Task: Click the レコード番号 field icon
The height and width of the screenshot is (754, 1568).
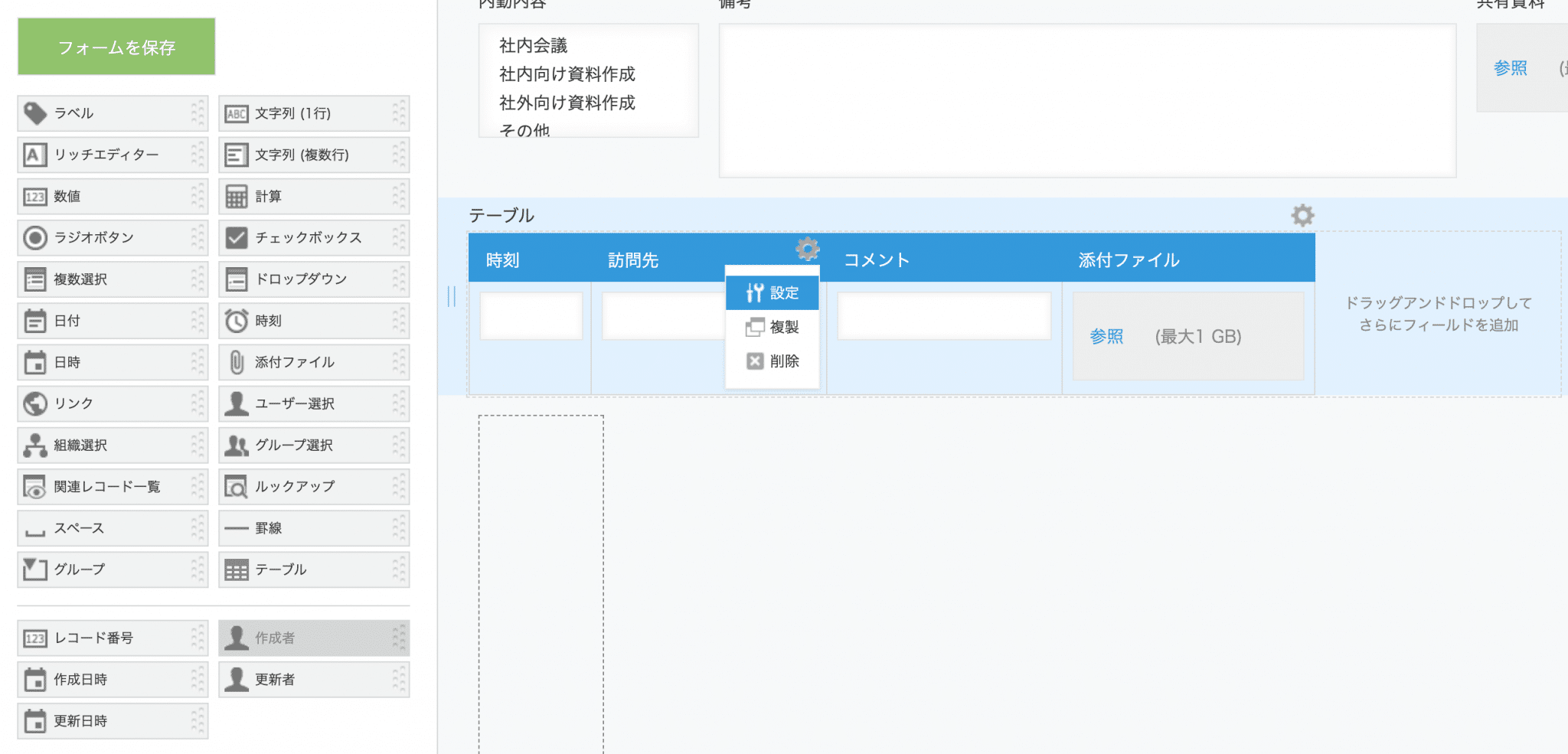Action: click(x=35, y=638)
